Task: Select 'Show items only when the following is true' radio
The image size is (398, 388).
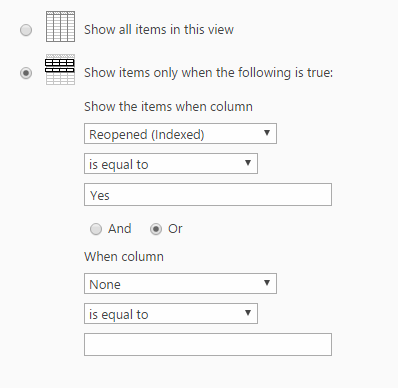Action: pos(26,73)
